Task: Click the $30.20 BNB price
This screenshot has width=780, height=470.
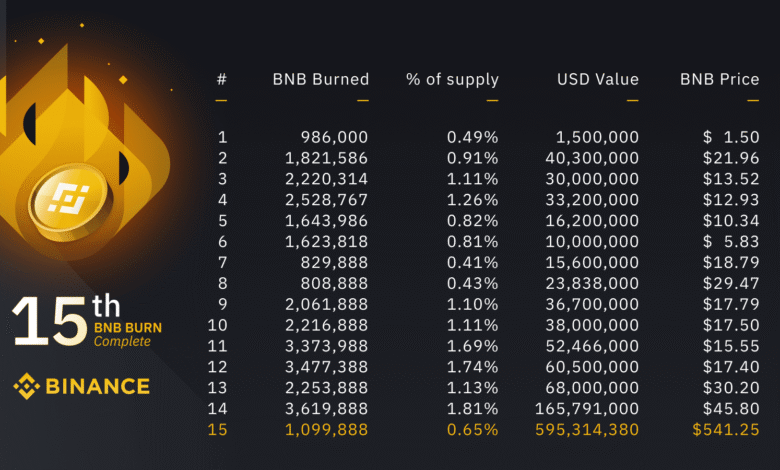Action: (731, 387)
